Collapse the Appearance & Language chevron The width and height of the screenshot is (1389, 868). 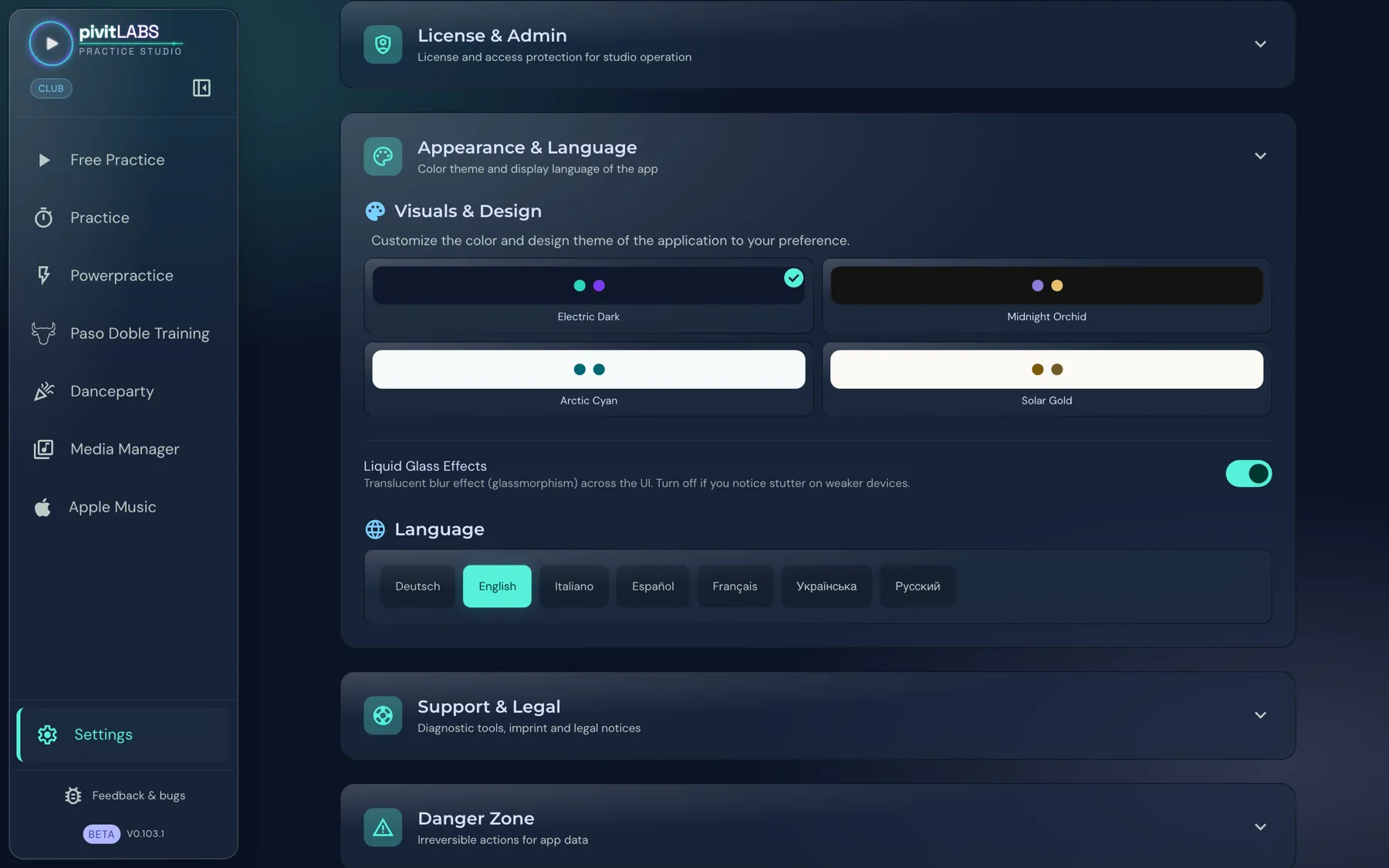[1260, 156]
